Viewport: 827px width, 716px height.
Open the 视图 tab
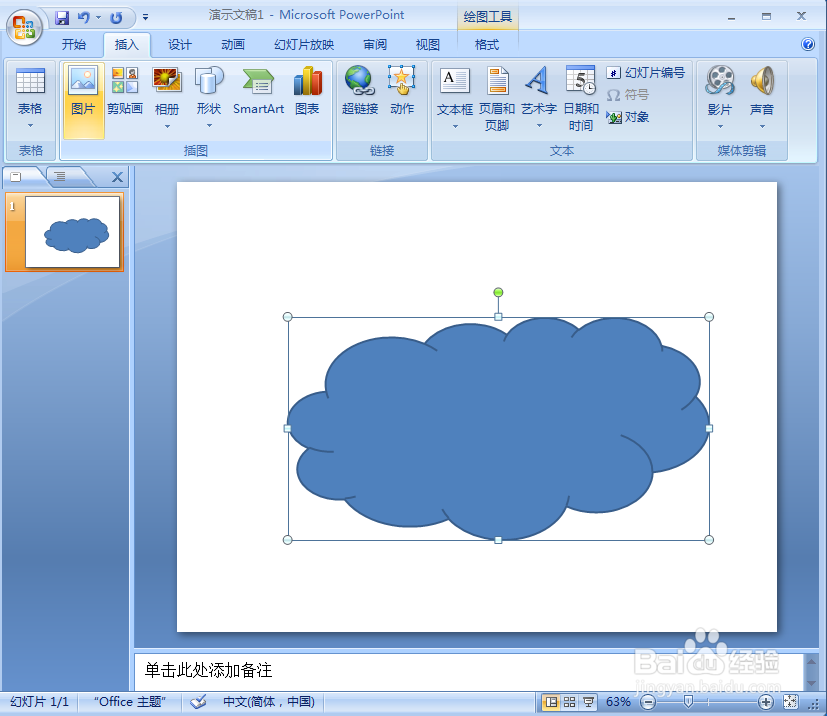click(x=428, y=45)
